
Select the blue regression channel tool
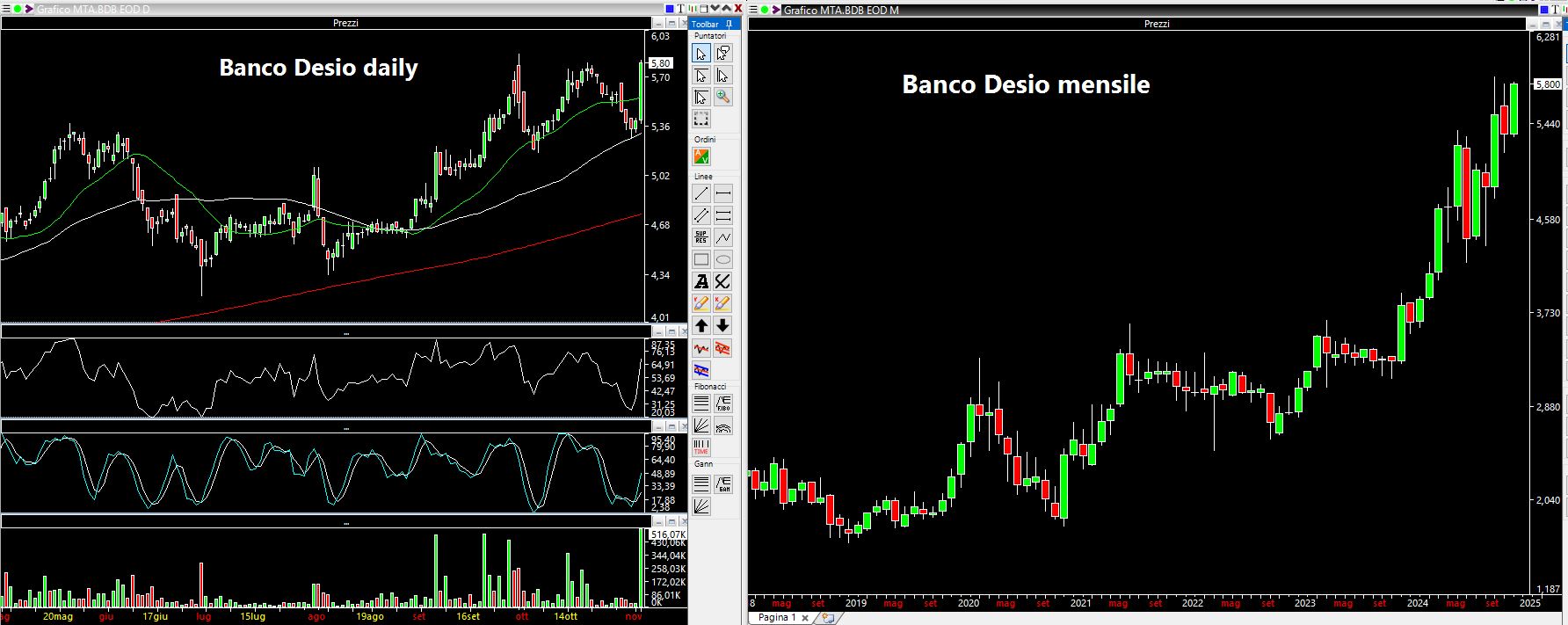(x=701, y=370)
